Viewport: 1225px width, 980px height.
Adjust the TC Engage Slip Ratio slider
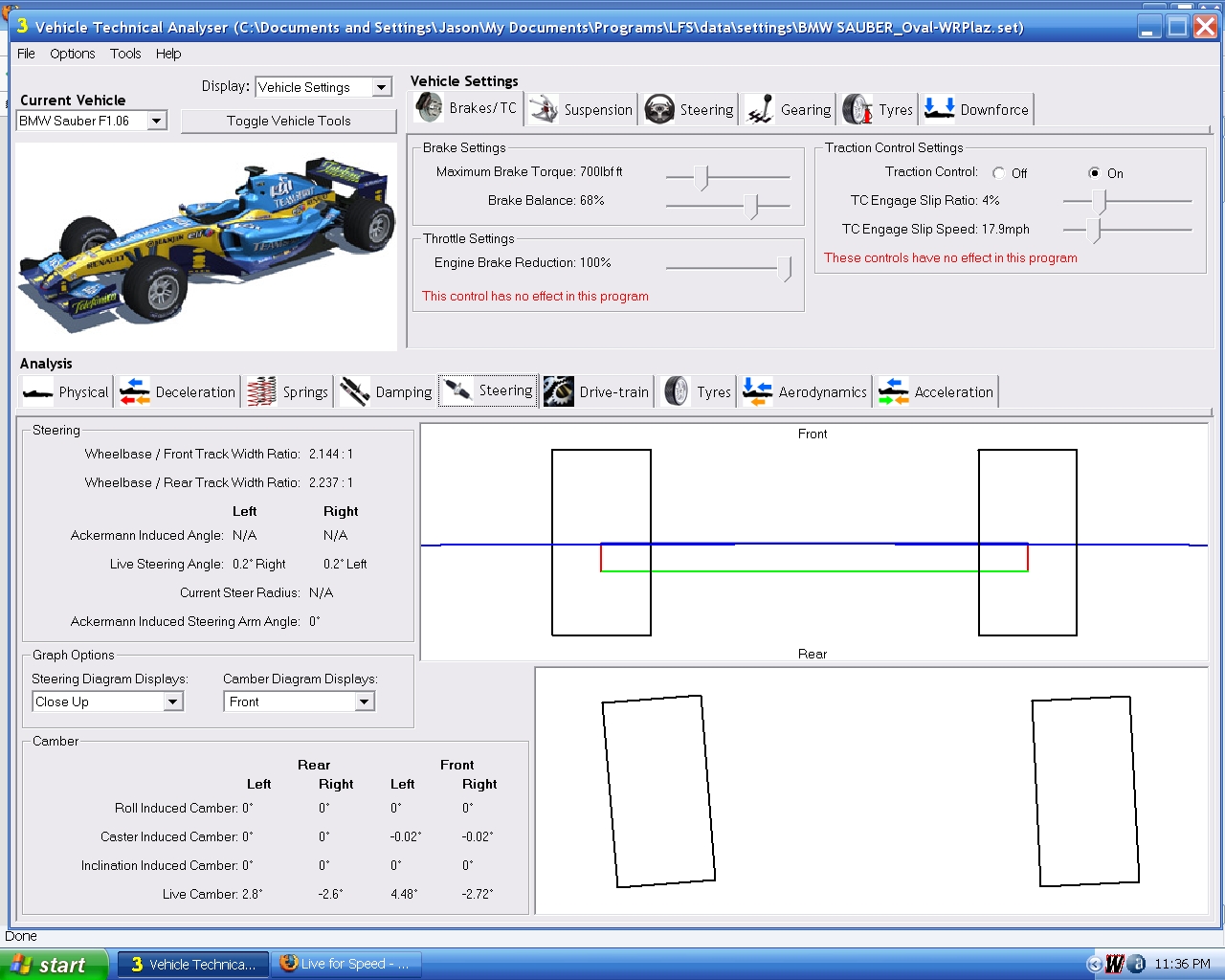click(1100, 201)
